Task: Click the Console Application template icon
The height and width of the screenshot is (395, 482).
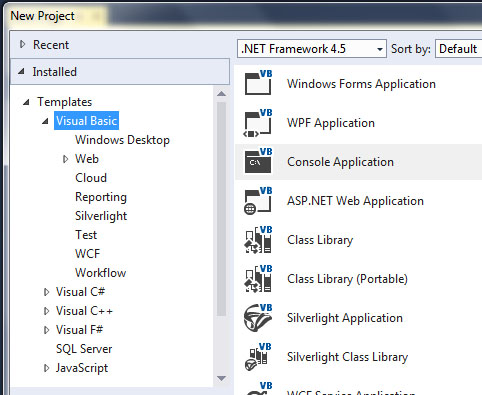Action: point(258,161)
